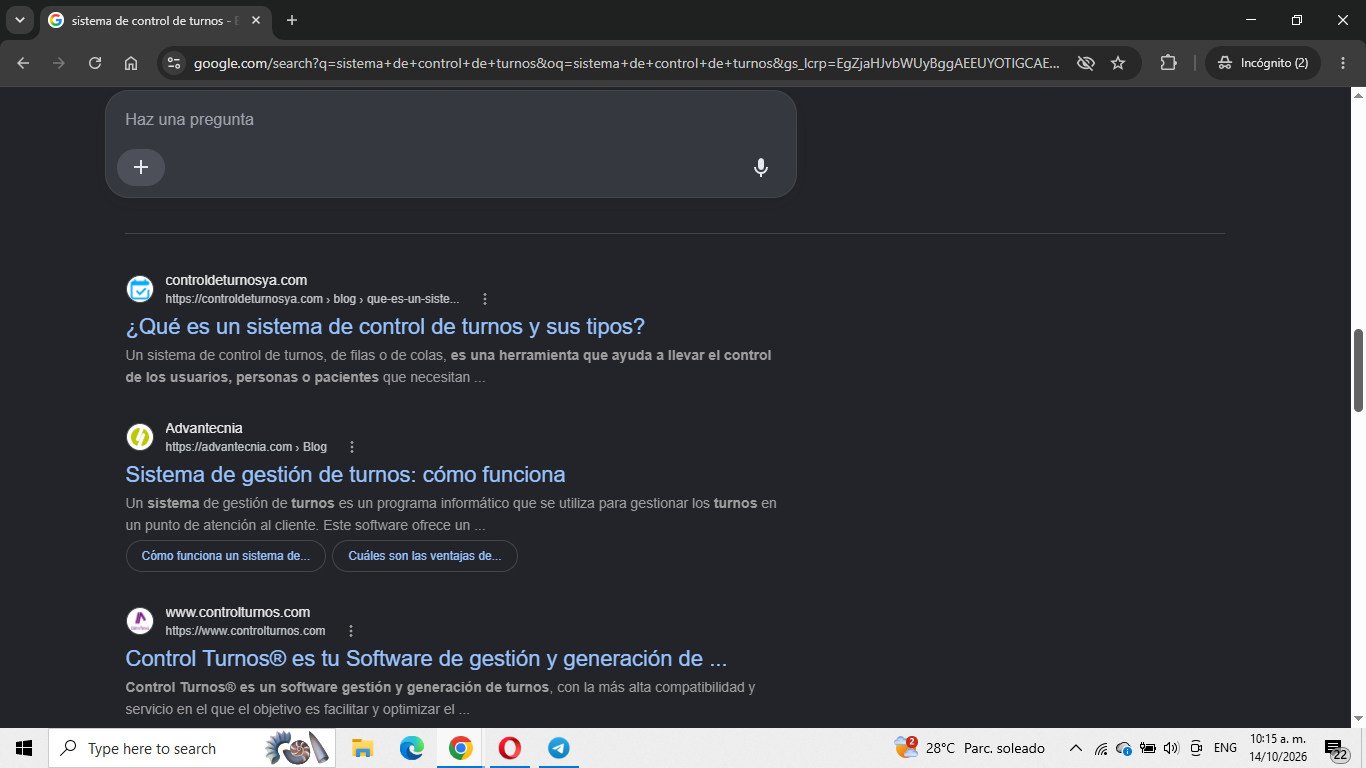Launch Microsoft Edge from taskbar
1366x768 pixels.
click(411, 748)
